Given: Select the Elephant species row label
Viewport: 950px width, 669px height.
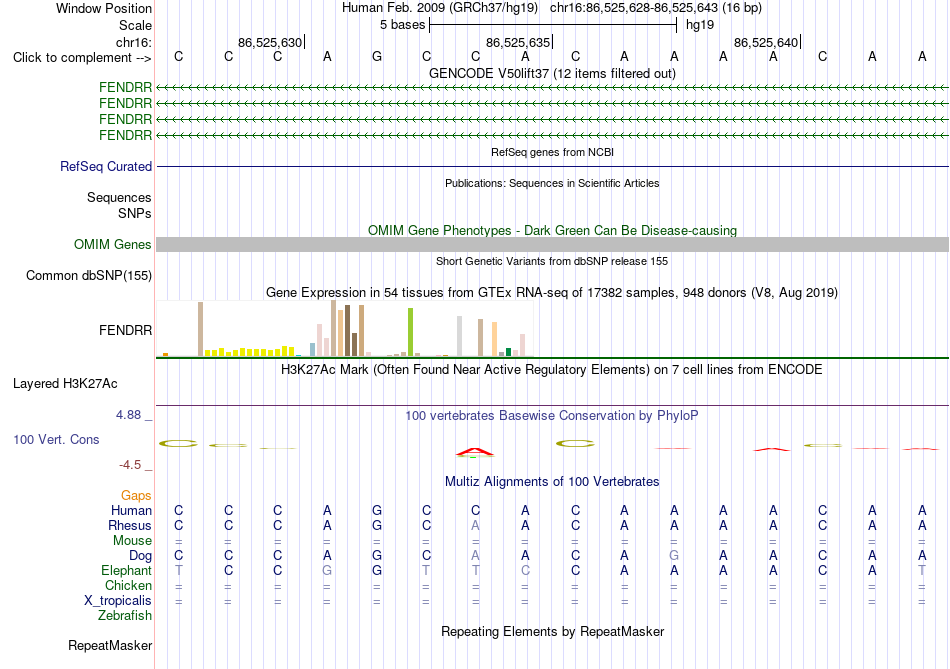Looking at the screenshot, I should point(126,571).
